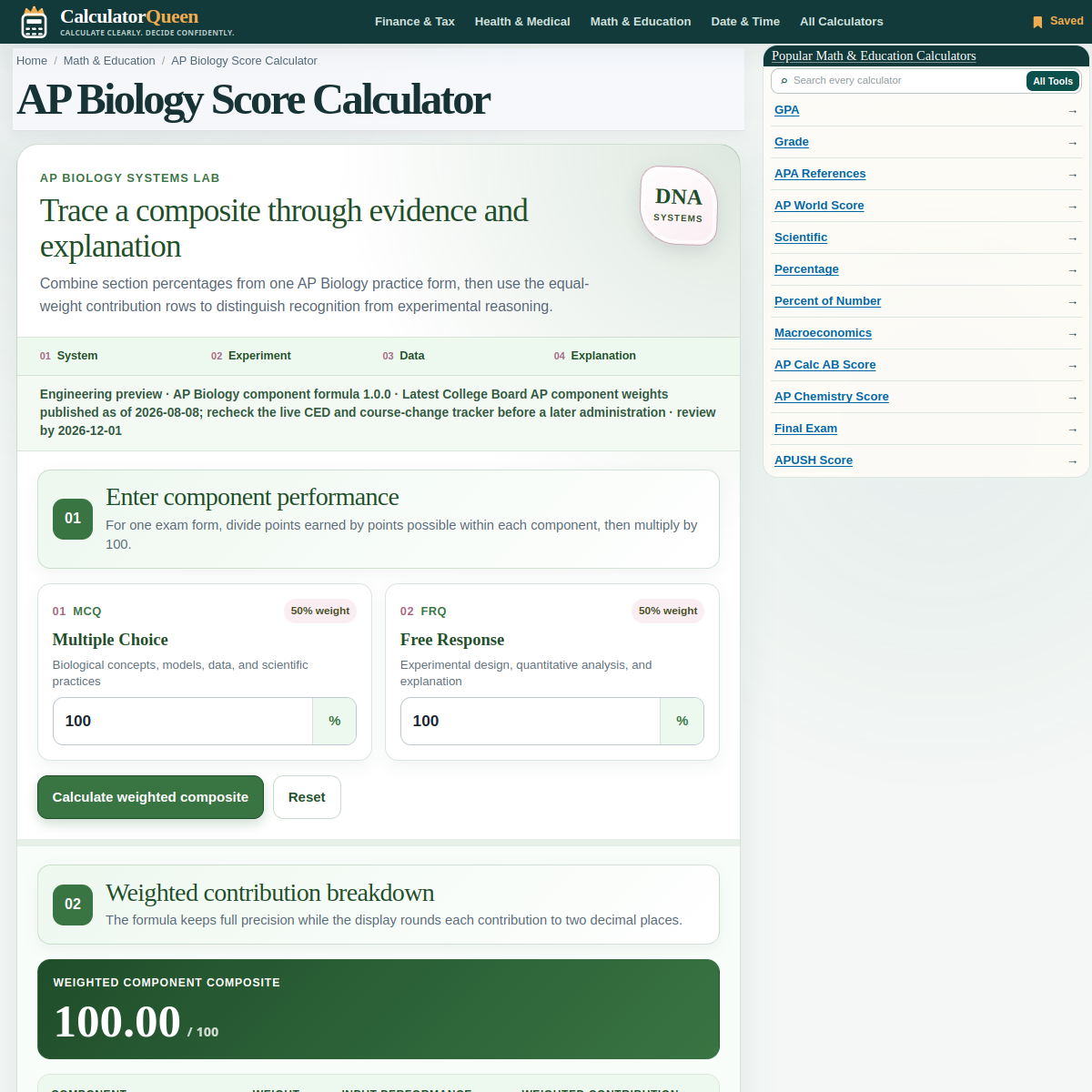Open the Finance & Tax menu

(x=415, y=22)
